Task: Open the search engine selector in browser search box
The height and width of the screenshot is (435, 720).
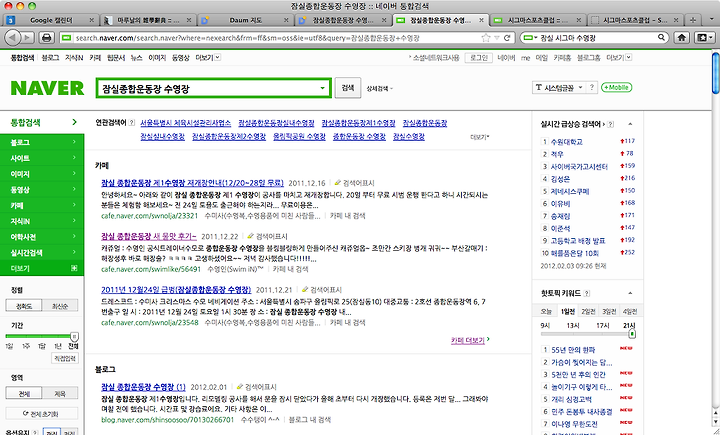Action: click(x=530, y=38)
